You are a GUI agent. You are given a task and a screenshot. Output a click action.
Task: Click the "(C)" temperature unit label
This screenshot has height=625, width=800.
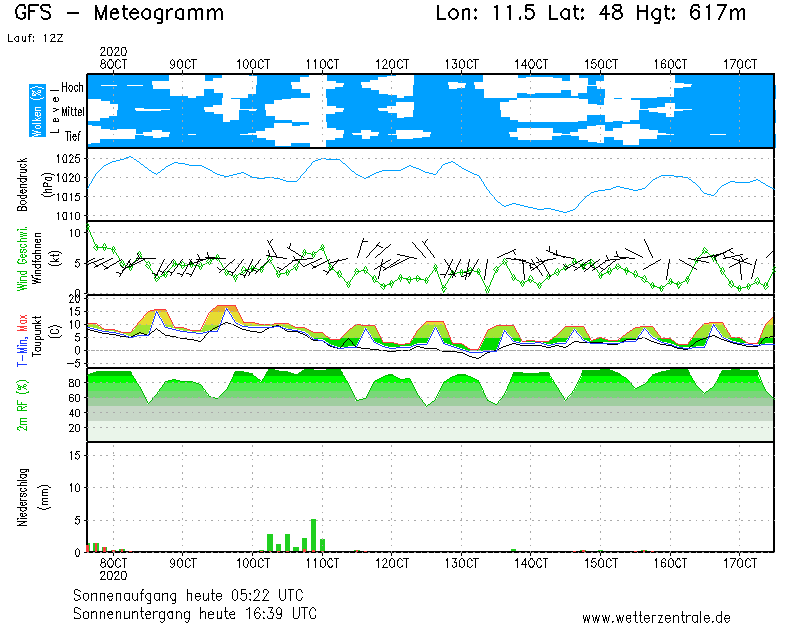(x=55, y=331)
